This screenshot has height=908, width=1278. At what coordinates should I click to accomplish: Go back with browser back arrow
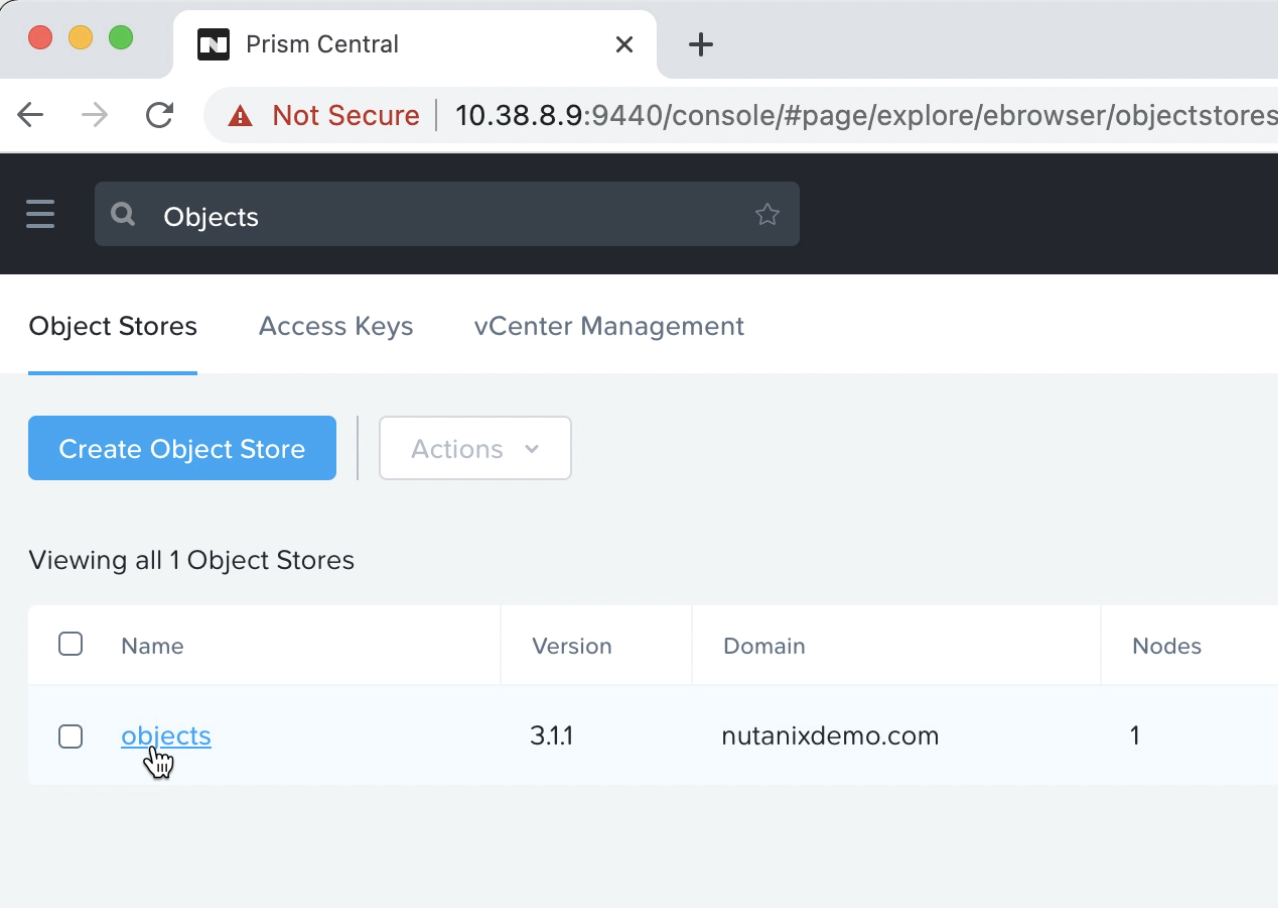coord(31,115)
